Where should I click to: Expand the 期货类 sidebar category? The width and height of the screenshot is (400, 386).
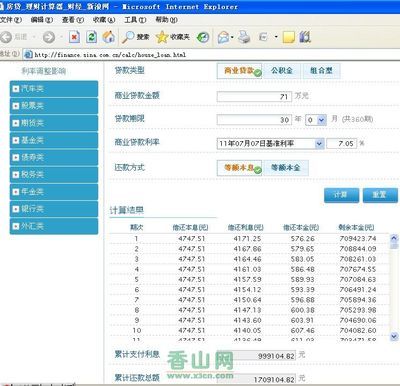tap(54, 123)
